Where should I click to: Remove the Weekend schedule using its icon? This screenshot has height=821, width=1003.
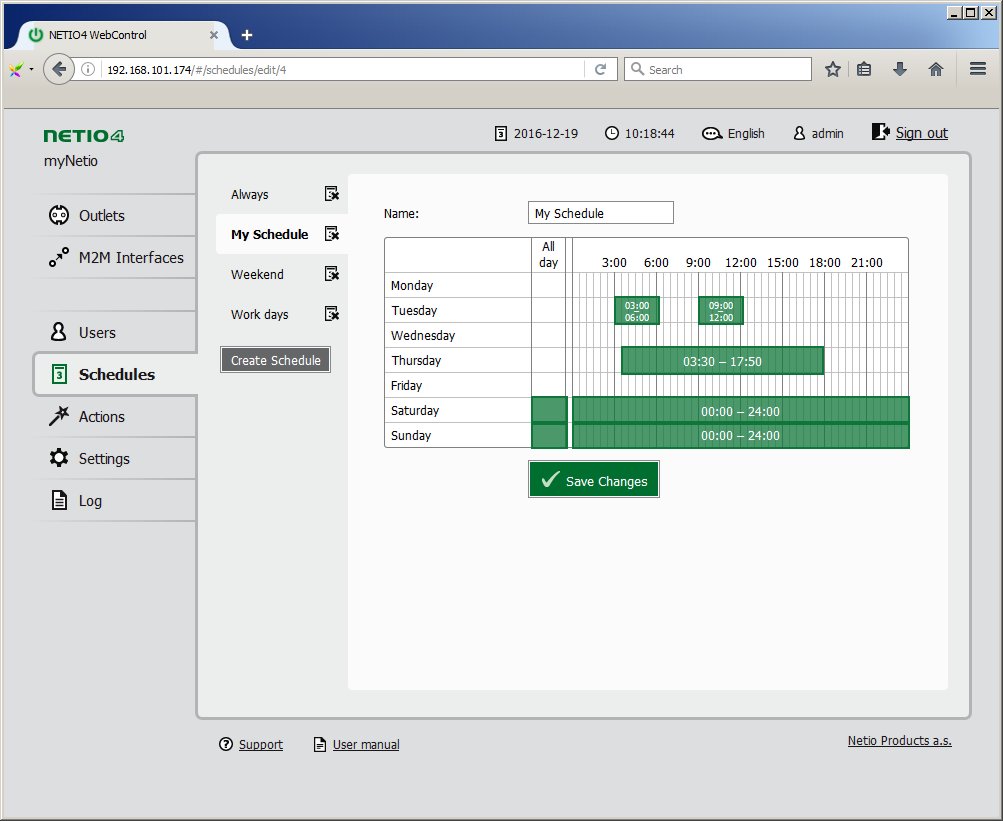click(332, 274)
